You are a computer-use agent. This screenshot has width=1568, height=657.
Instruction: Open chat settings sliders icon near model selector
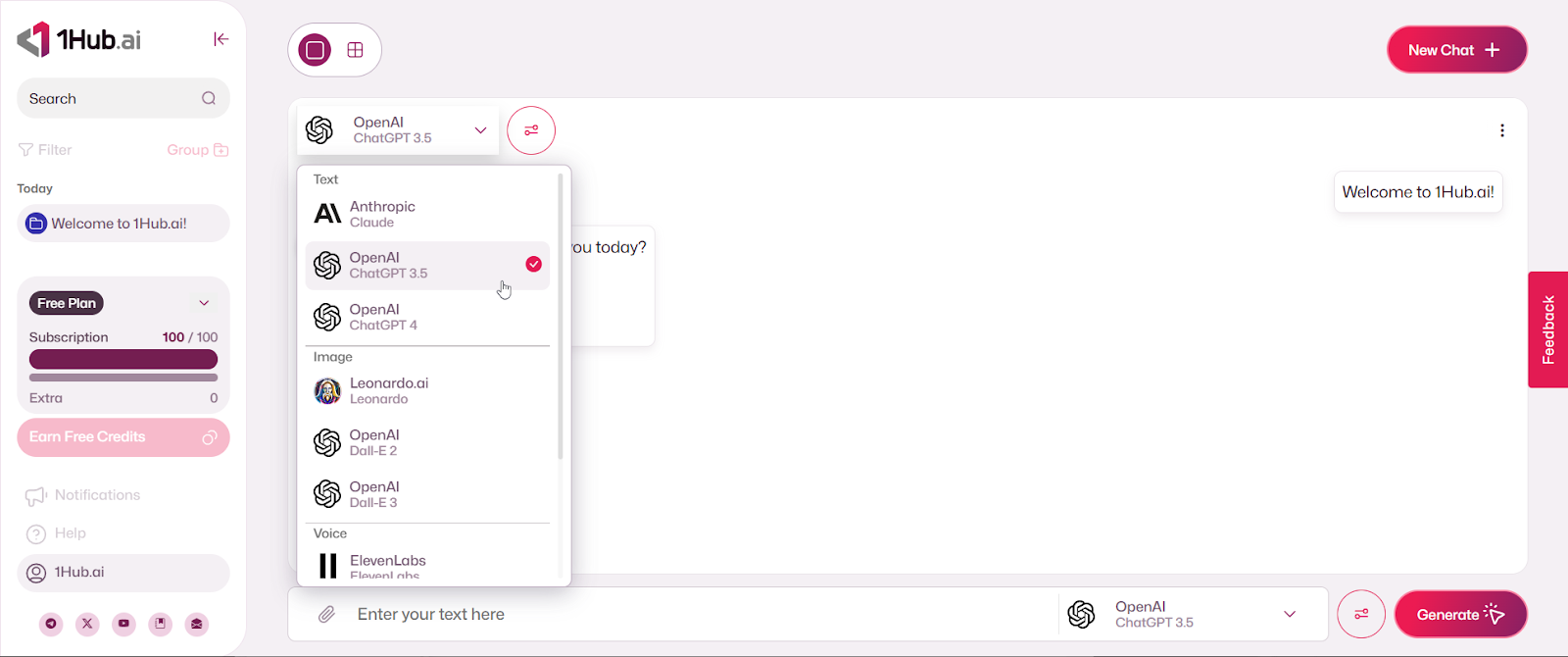pyautogui.click(x=531, y=130)
